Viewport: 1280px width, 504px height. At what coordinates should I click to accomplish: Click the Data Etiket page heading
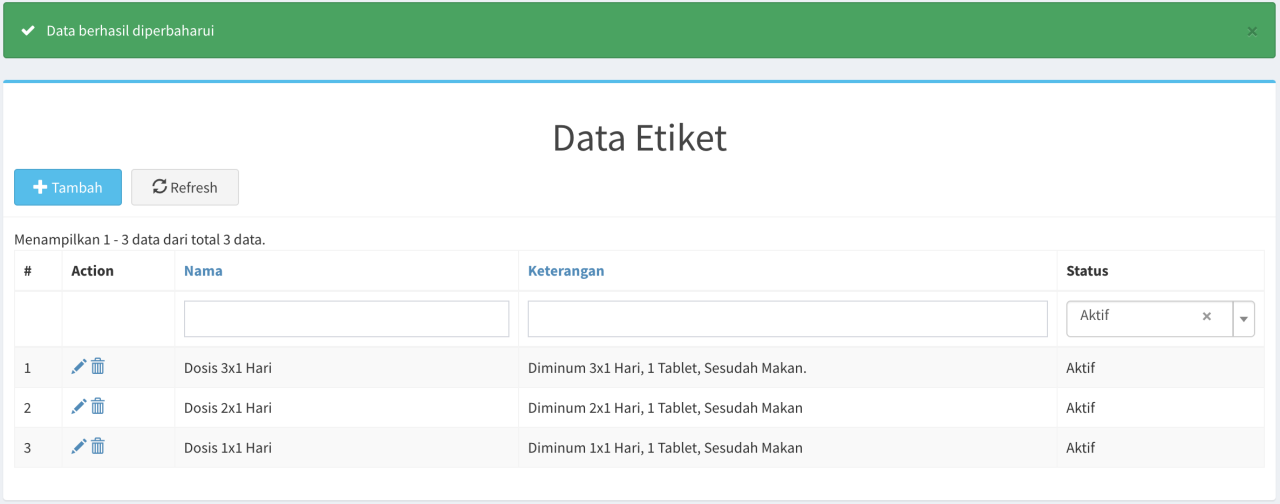click(x=639, y=138)
